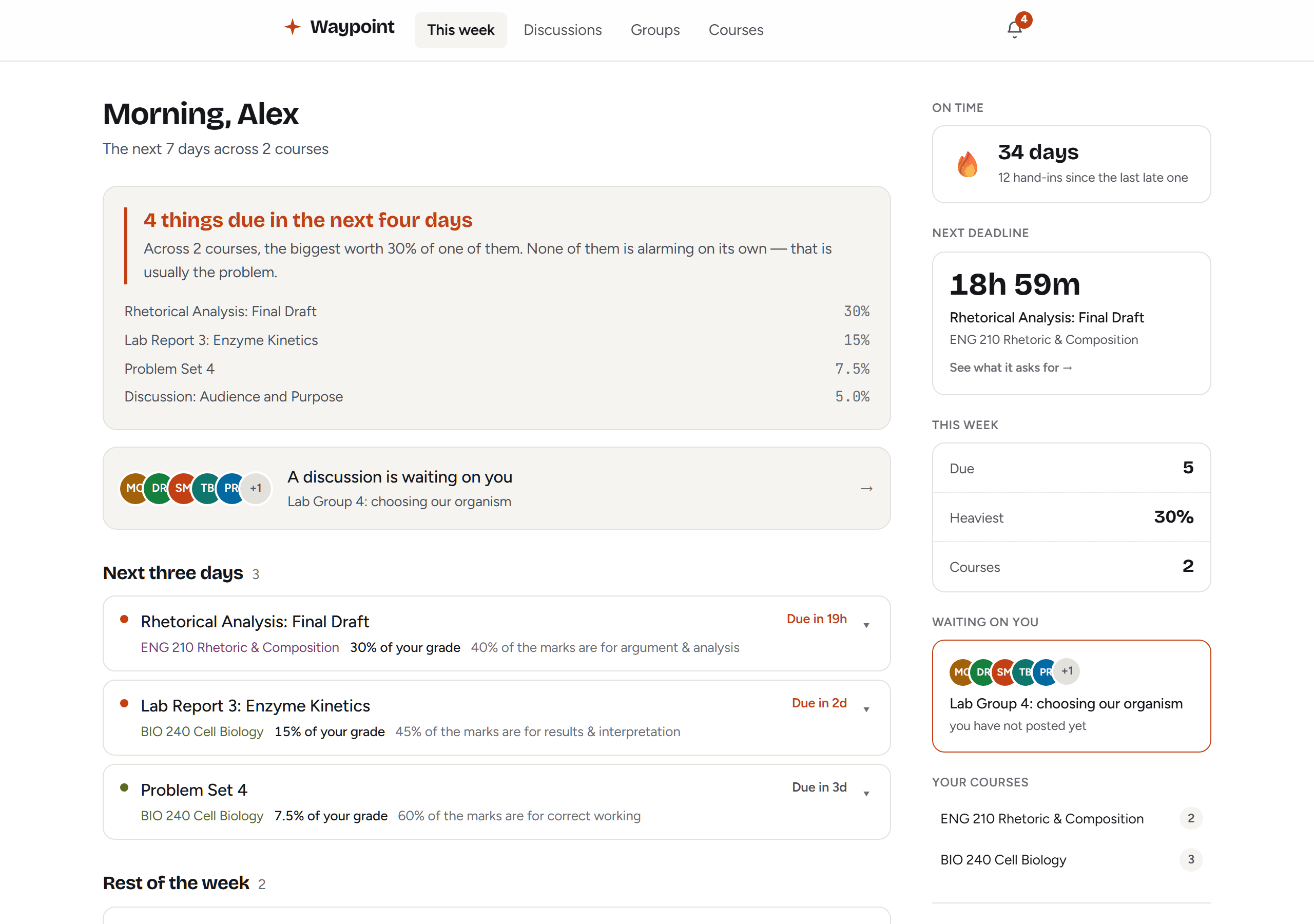Open the arrow on the waiting discussion card
1314x924 pixels.
pyautogui.click(x=866, y=488)
